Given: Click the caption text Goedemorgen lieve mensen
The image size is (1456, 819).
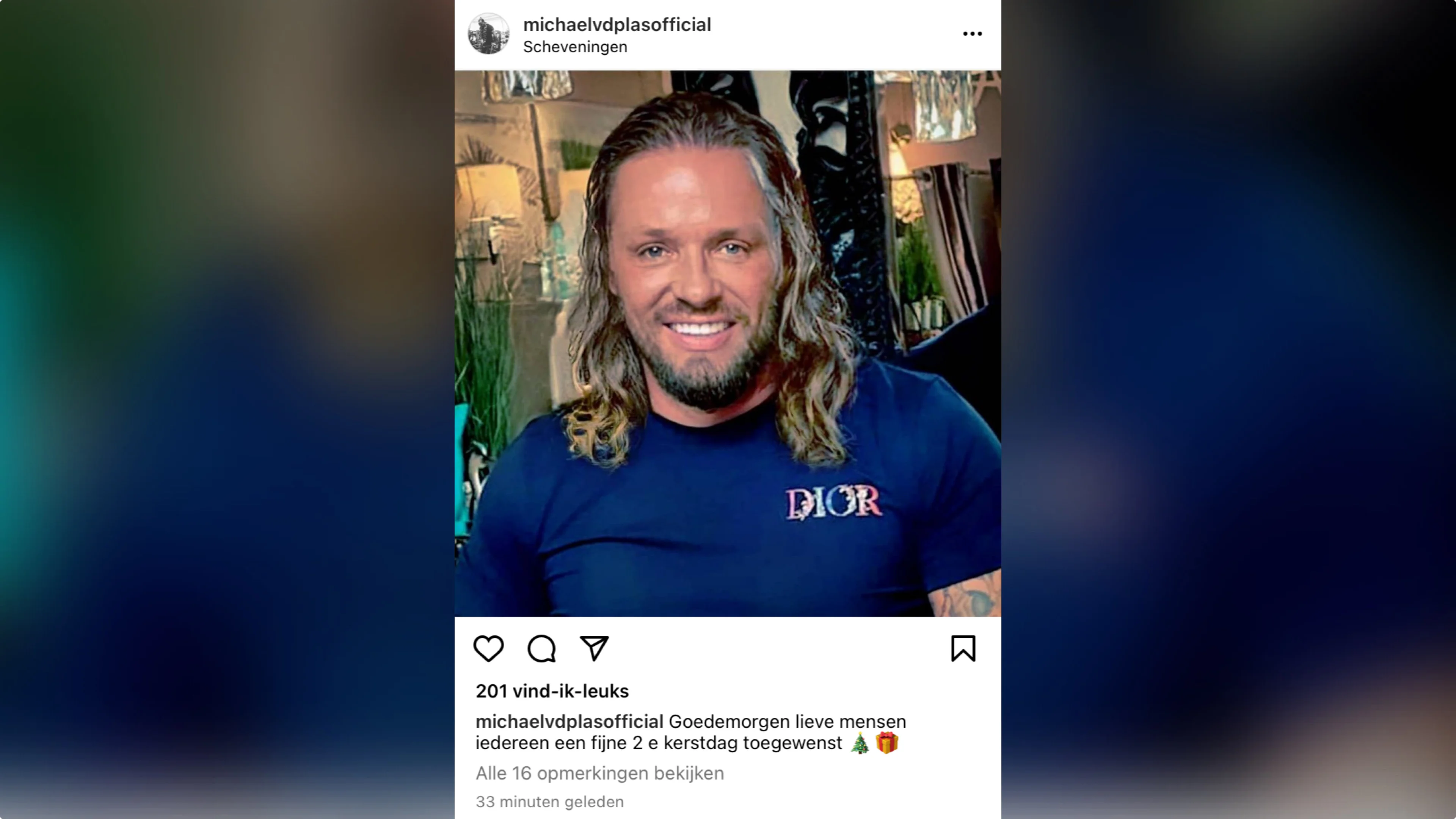Looking at the screenshot, I should [788, 722].
